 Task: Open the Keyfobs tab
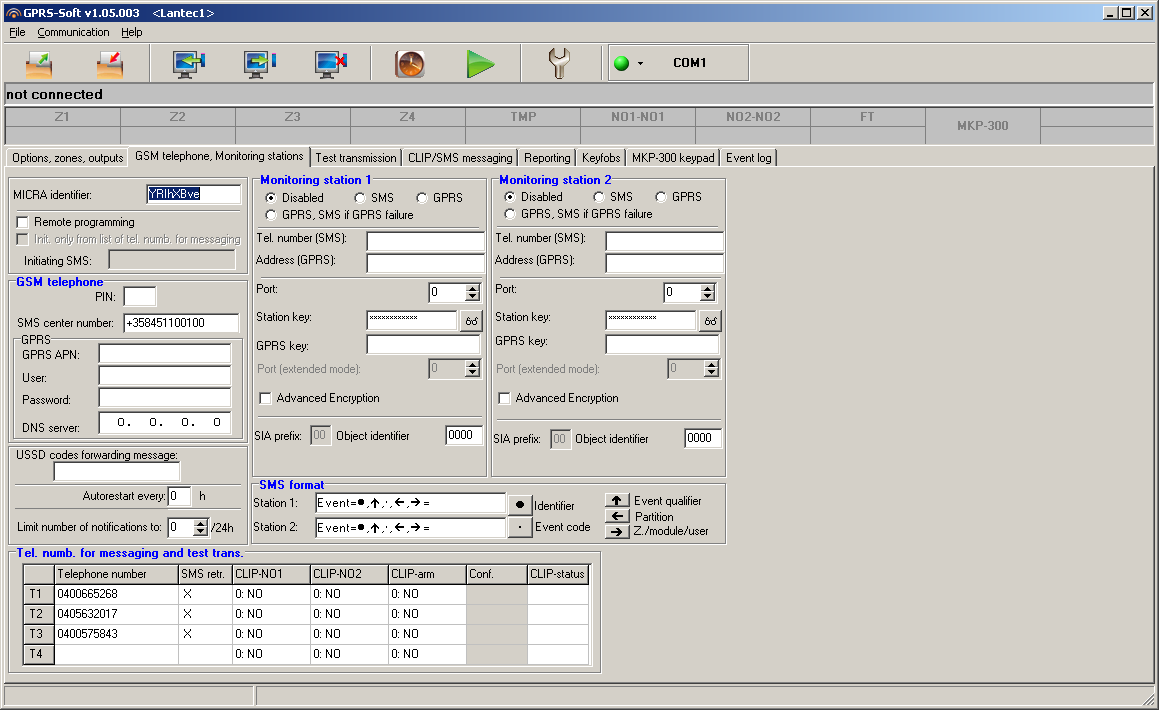[x=601, y=158]
